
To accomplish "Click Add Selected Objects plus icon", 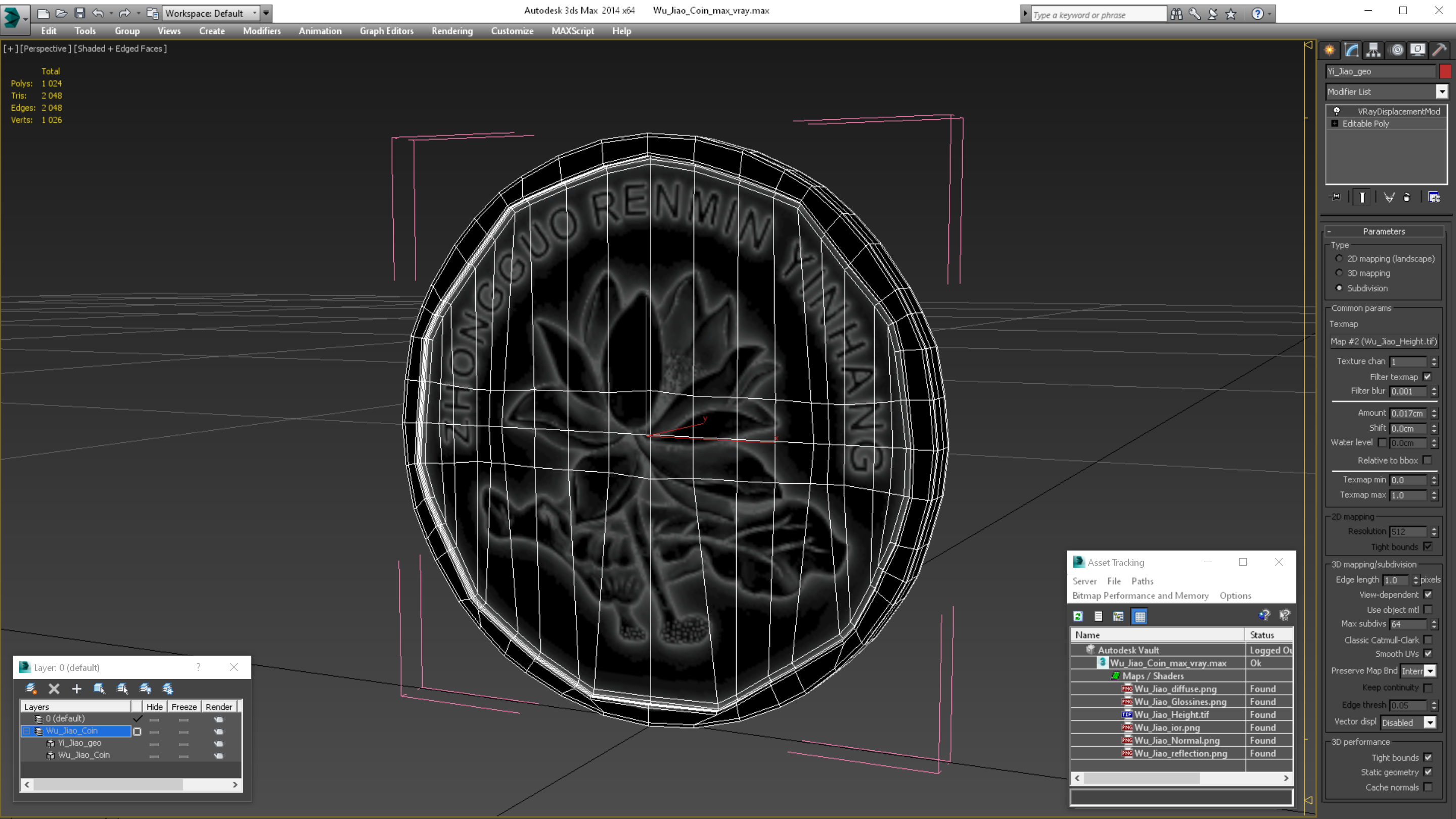I will tap(76, 689).
